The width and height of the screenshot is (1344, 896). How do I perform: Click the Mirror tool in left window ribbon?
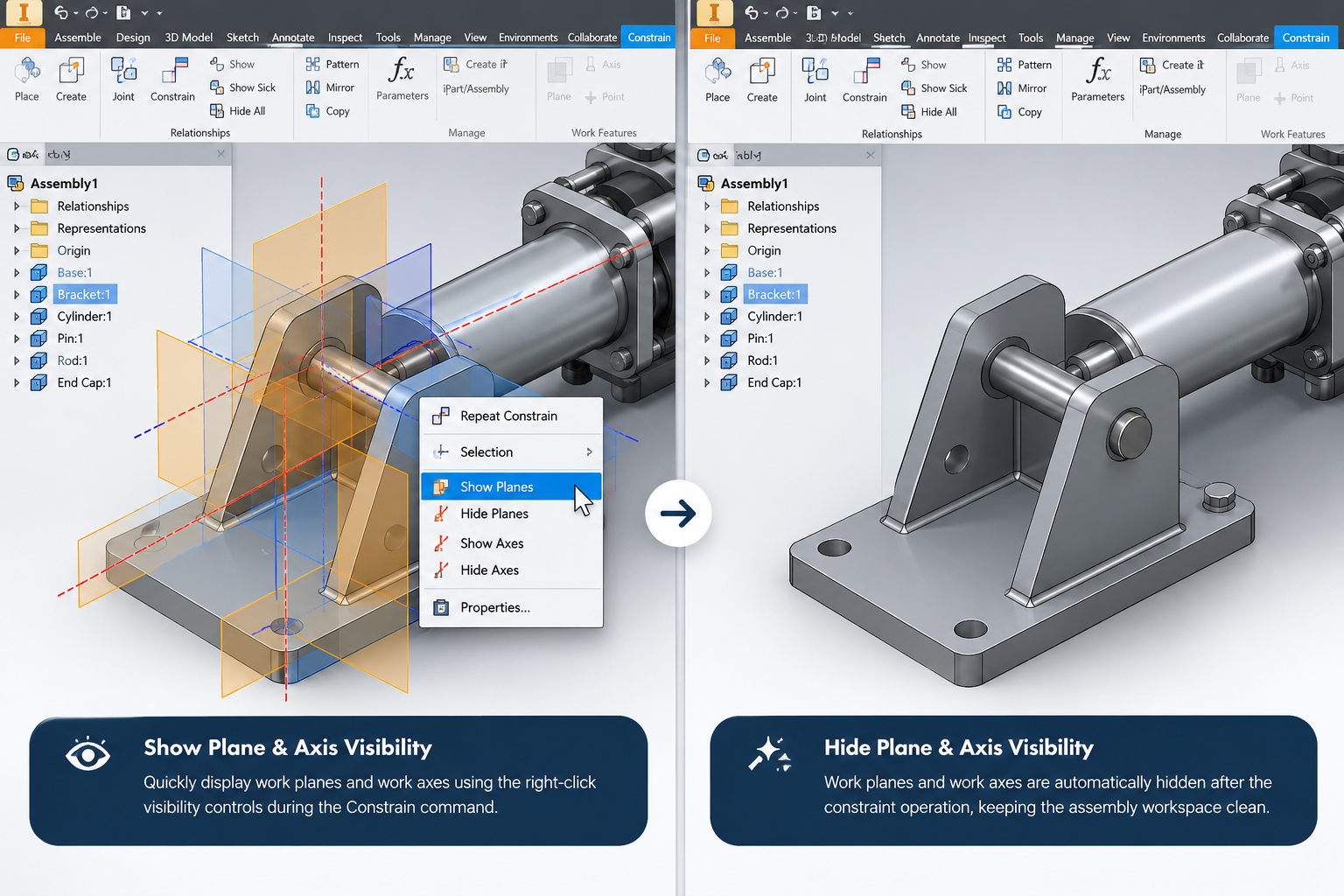(x=330, y=87)
